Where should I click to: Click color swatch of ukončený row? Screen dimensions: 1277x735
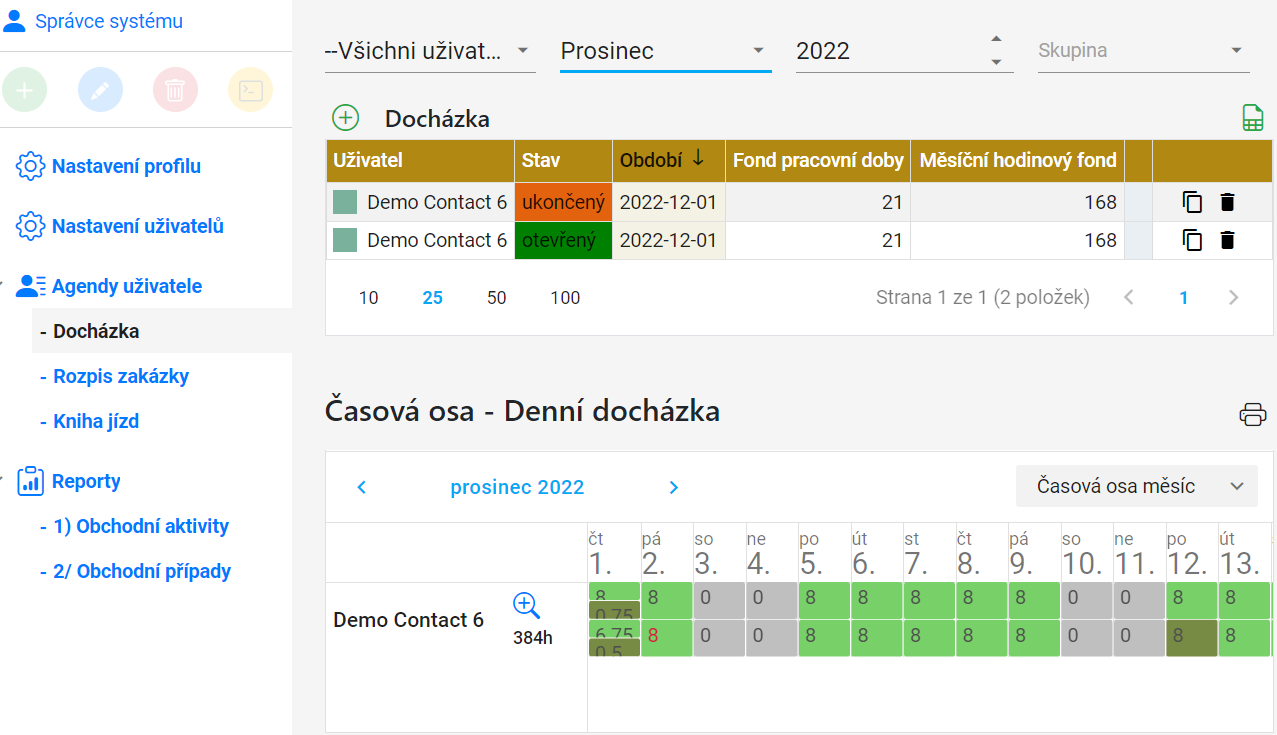pos(345,202)
